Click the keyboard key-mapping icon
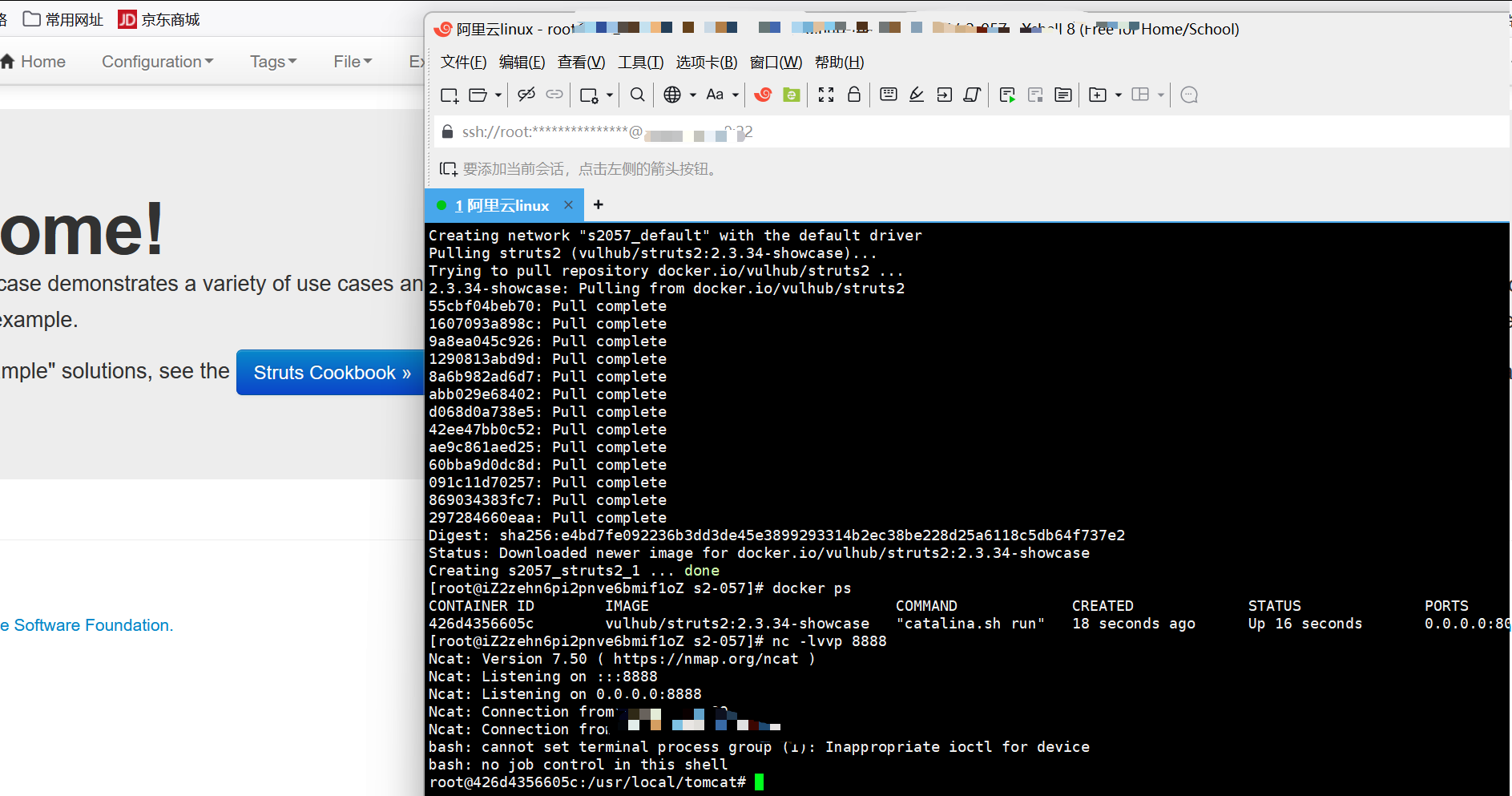The width and height of the screenshot is (1512, 796). point(889,95)
